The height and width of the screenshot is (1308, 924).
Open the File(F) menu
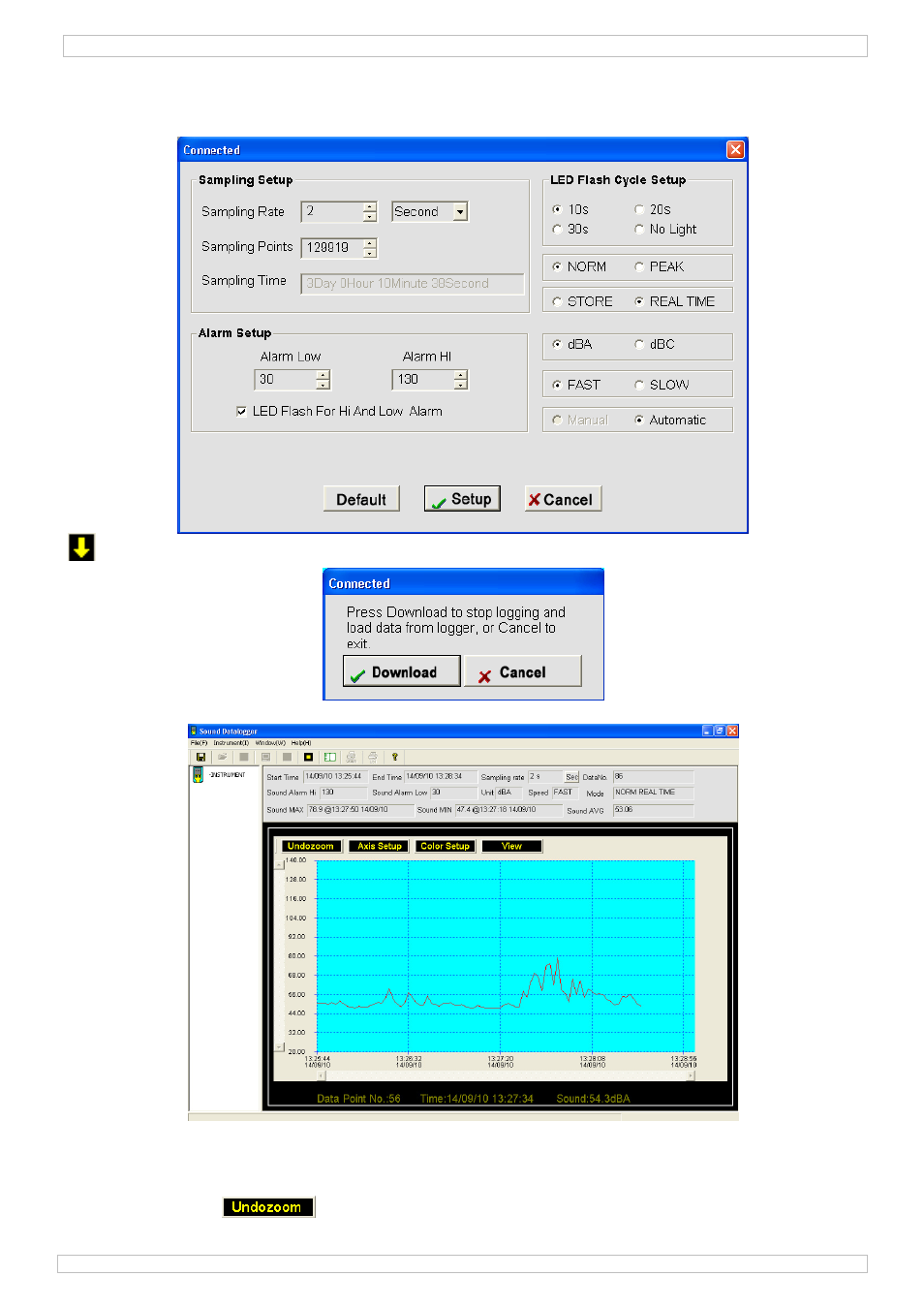[x=199, y=743]
